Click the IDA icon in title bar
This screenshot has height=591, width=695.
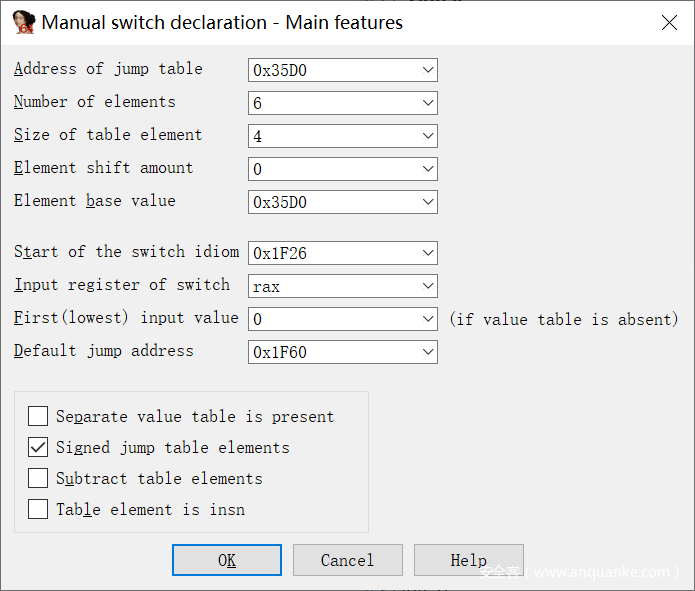pyautogui.click(x=23, y=23)
